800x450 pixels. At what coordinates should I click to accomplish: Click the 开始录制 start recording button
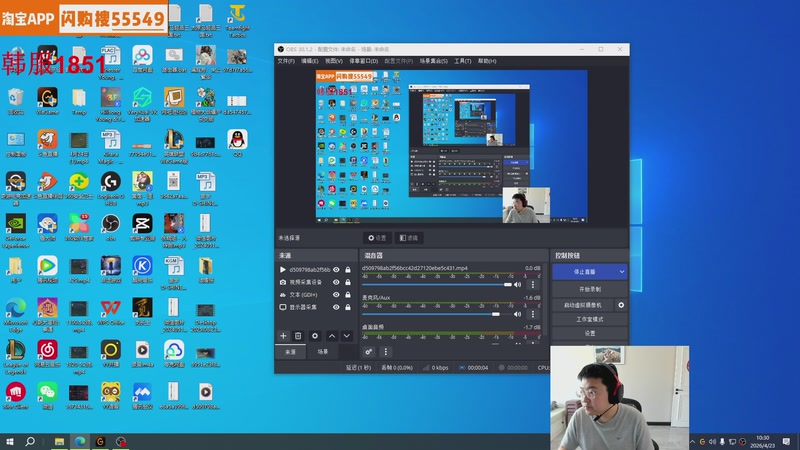click(590, 289)
